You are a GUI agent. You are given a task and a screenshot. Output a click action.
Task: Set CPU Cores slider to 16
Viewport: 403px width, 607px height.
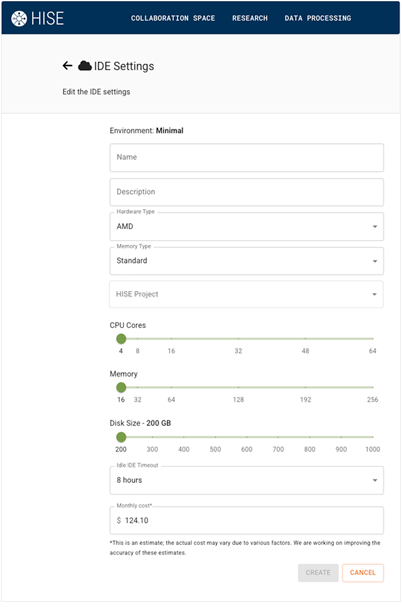171,339
